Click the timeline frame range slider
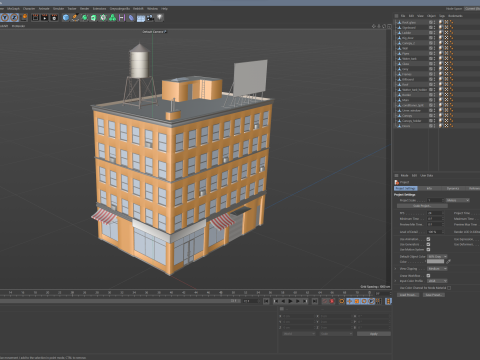 120,301
